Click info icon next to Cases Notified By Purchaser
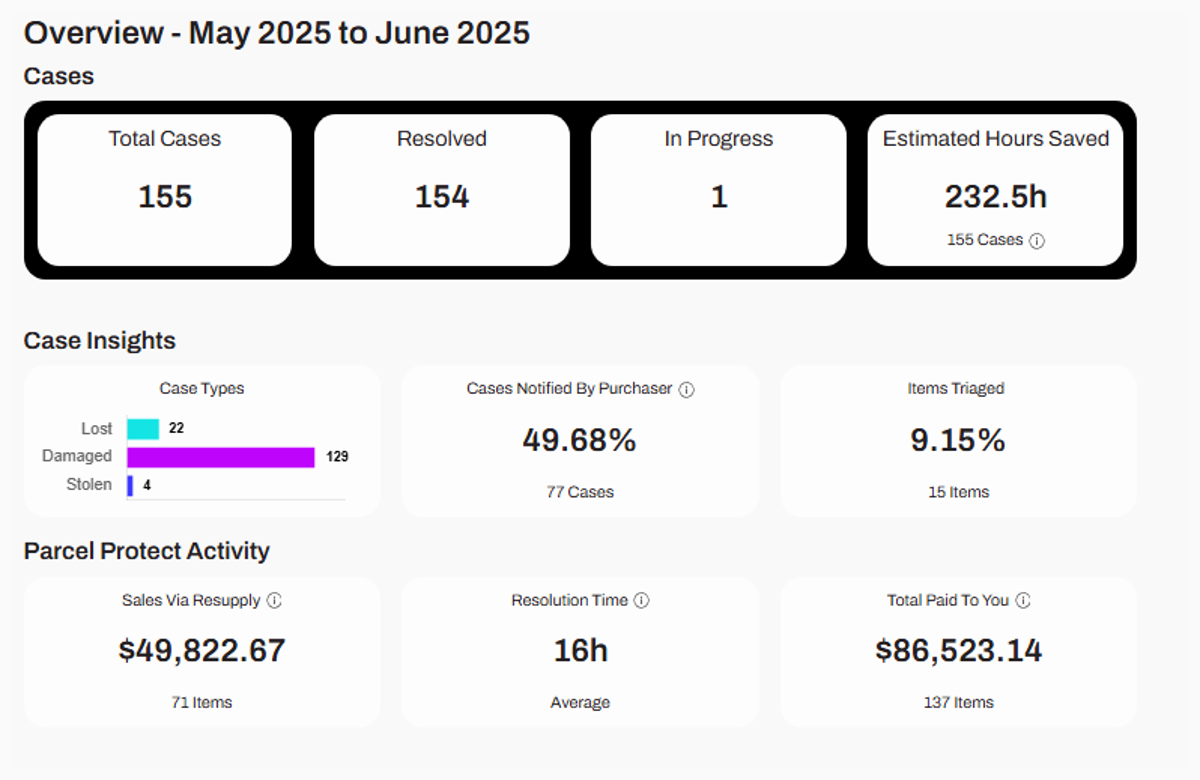This screenshot has height=780, width=1200. point(687,390)
